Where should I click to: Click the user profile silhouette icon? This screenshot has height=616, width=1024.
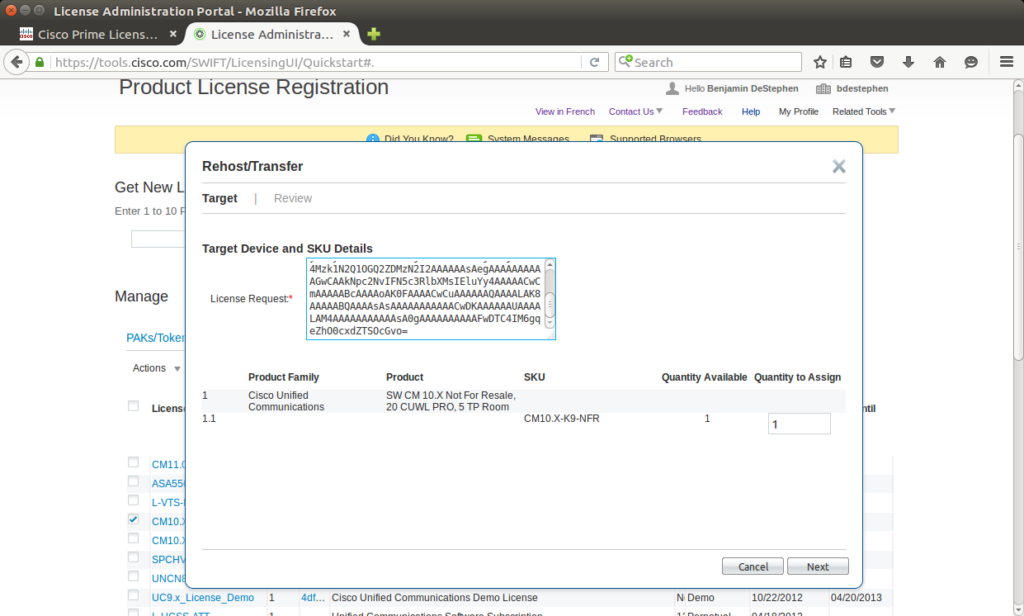(x=672, y=89)
